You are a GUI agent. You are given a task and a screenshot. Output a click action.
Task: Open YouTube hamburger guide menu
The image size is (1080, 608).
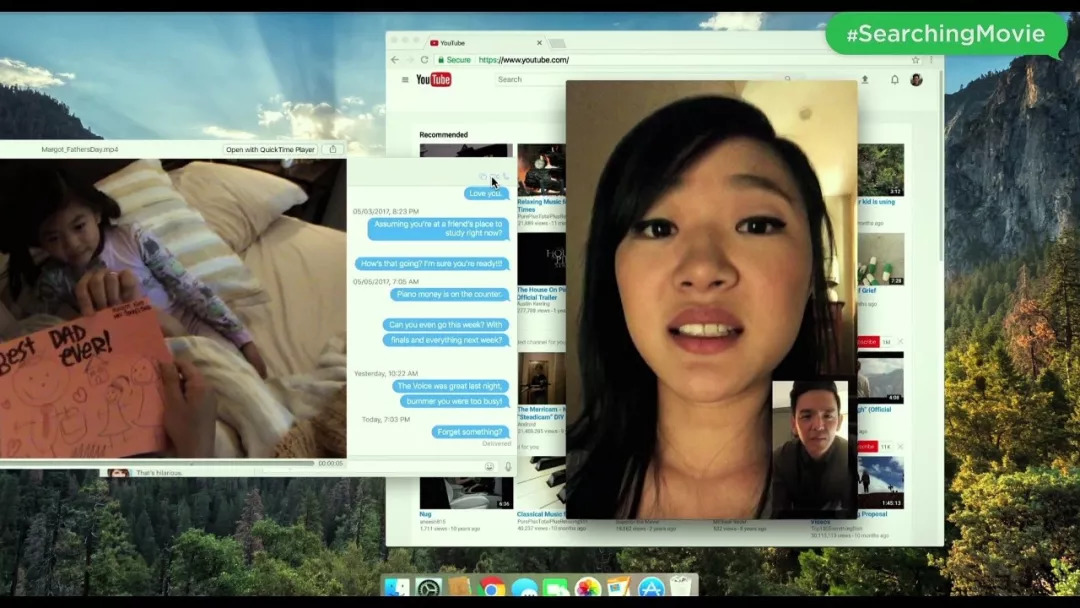pos(405,80)
